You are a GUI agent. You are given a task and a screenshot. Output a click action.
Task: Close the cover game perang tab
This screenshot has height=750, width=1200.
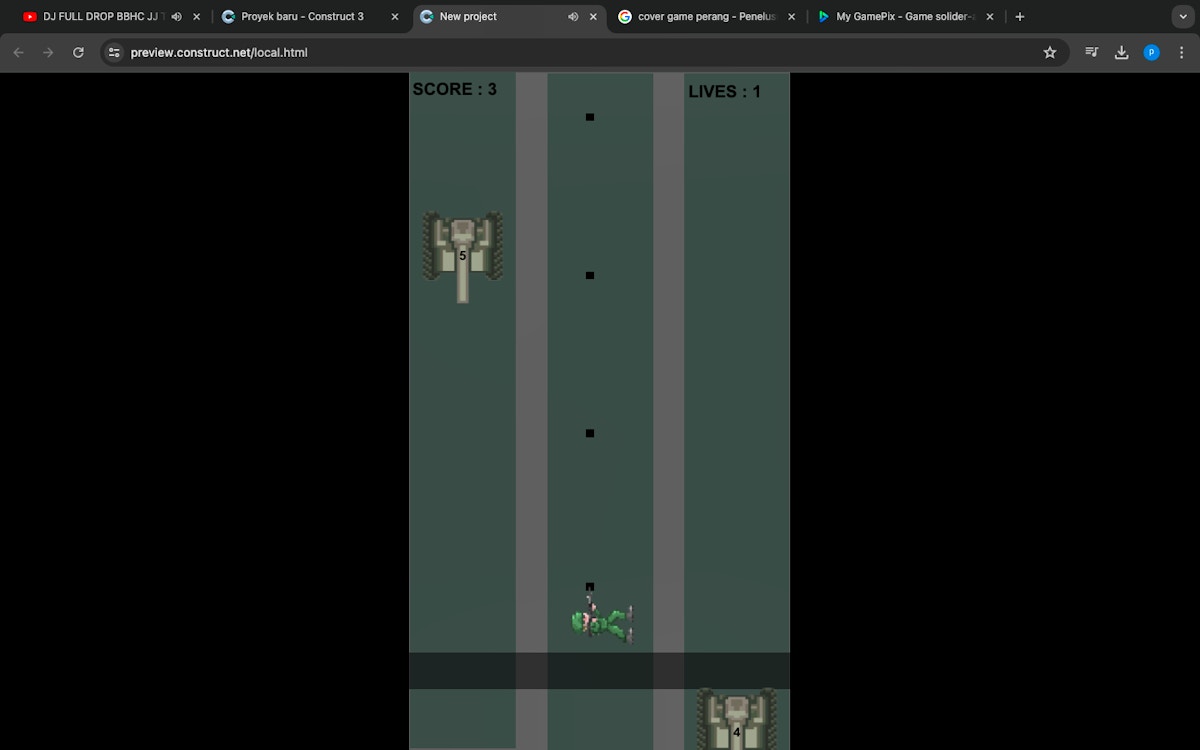791,17
